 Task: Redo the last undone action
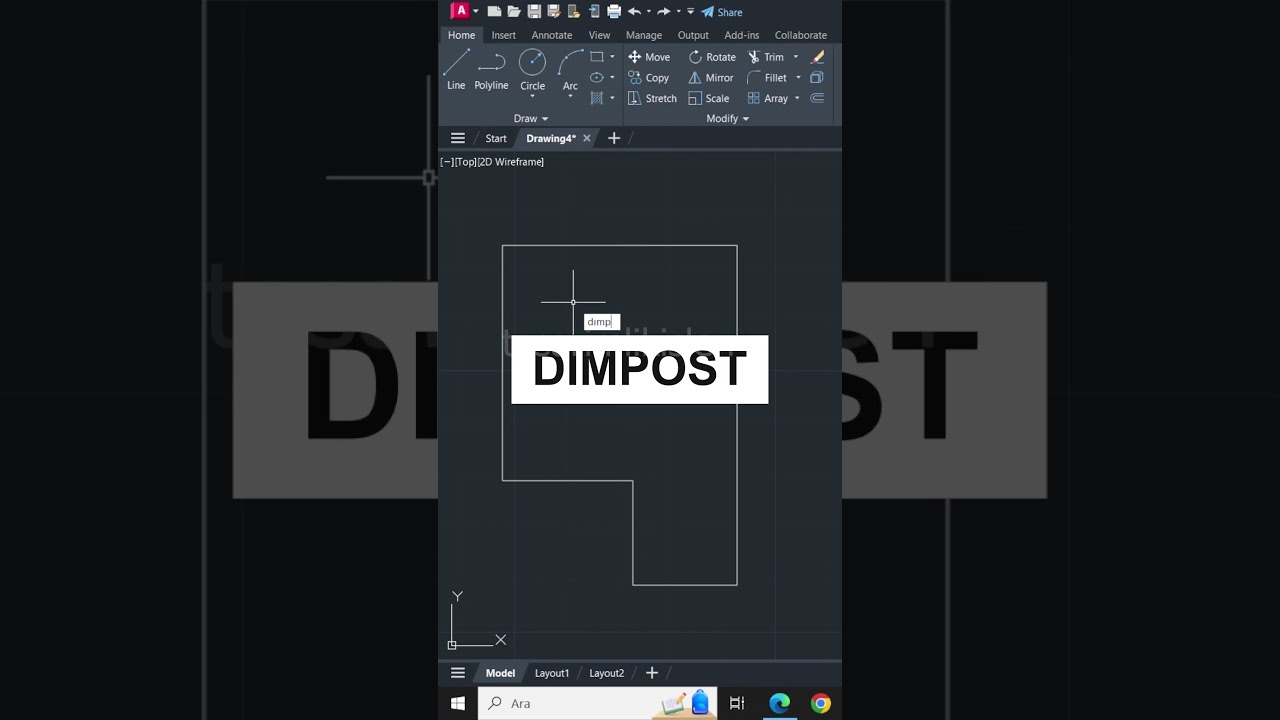point(664,11)
